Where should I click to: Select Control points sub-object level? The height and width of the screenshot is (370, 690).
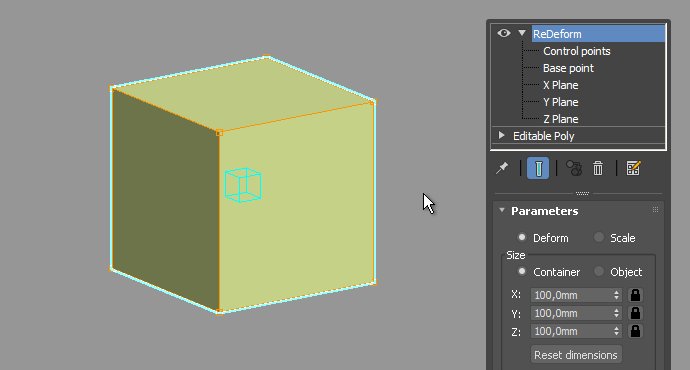pyautogui.click(x=576, y=51)
